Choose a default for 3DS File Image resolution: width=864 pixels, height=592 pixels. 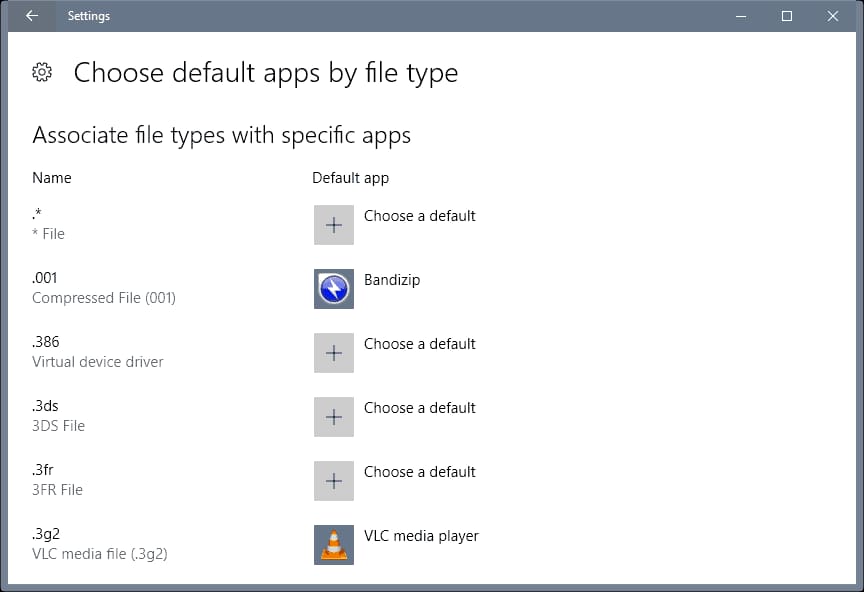[419, 408]
